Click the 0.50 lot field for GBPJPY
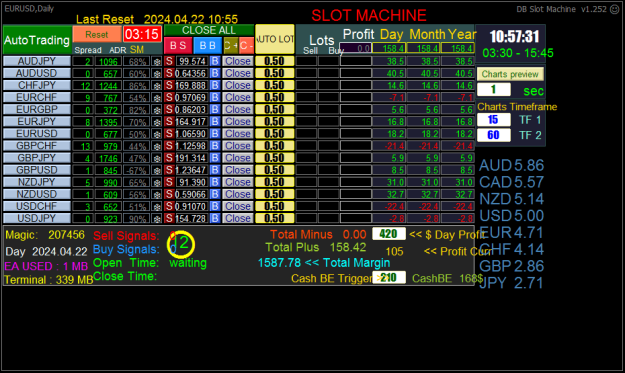This screenshot has height=373, width=625. (x=275, y=158)
